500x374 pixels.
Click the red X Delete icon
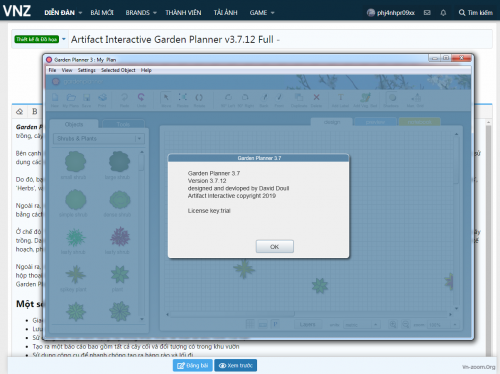(316, 97)
